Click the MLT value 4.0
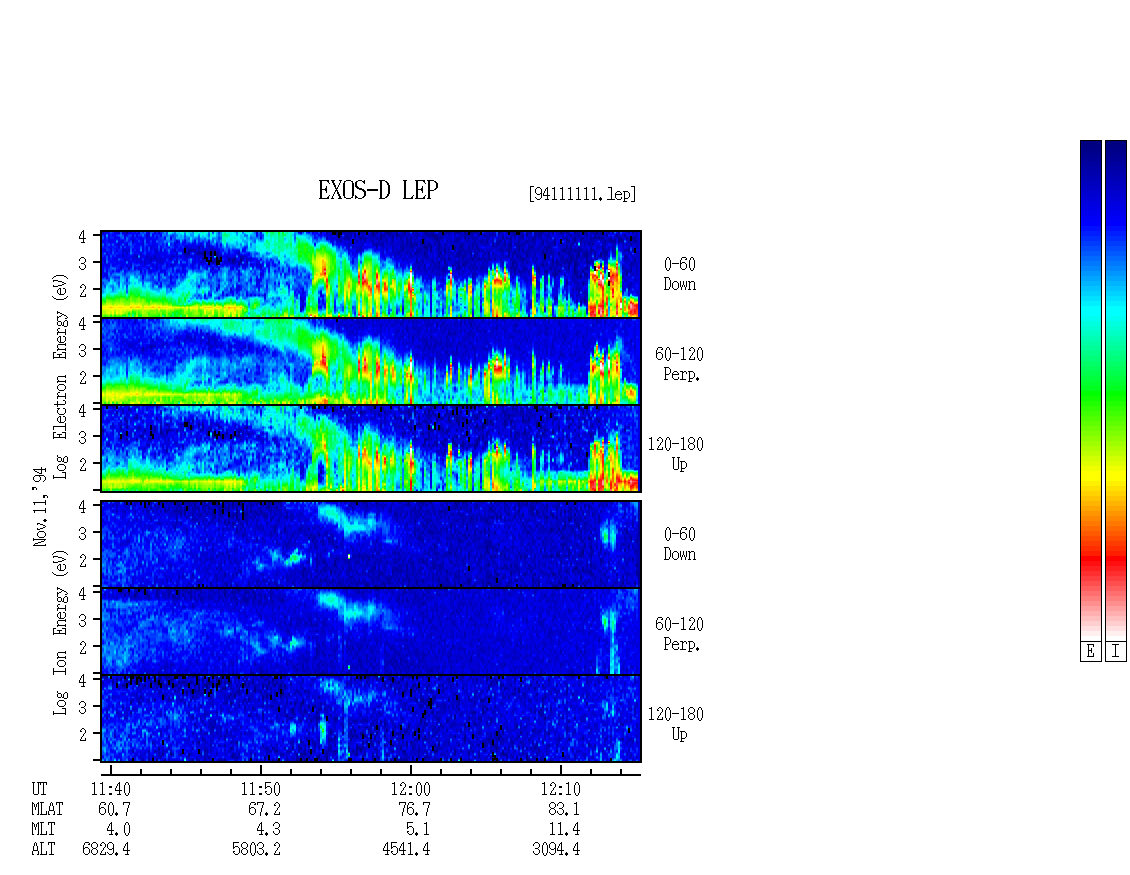The image size is (1130, 875). tap(119, 830)
